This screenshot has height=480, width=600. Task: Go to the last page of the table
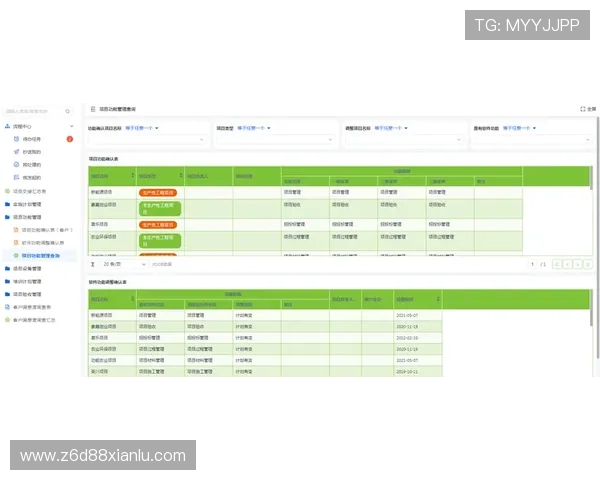[x=588, y=264]
